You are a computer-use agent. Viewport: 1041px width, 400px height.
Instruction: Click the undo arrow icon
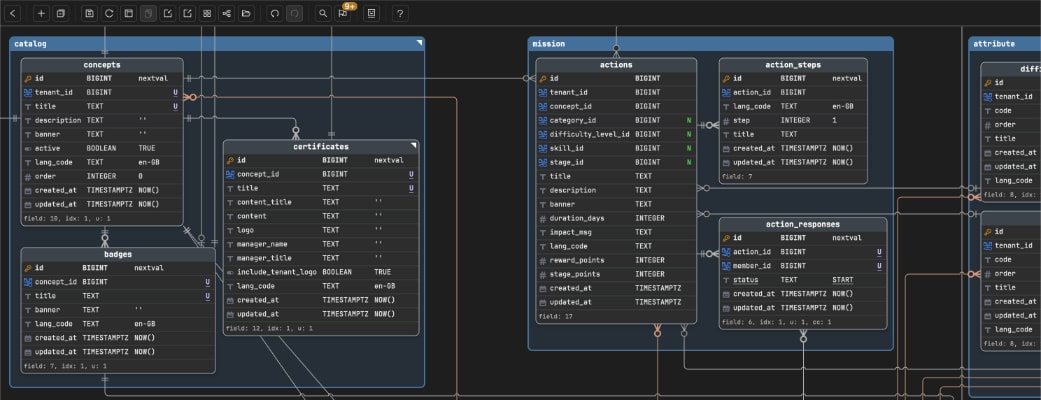click(274, 13)
